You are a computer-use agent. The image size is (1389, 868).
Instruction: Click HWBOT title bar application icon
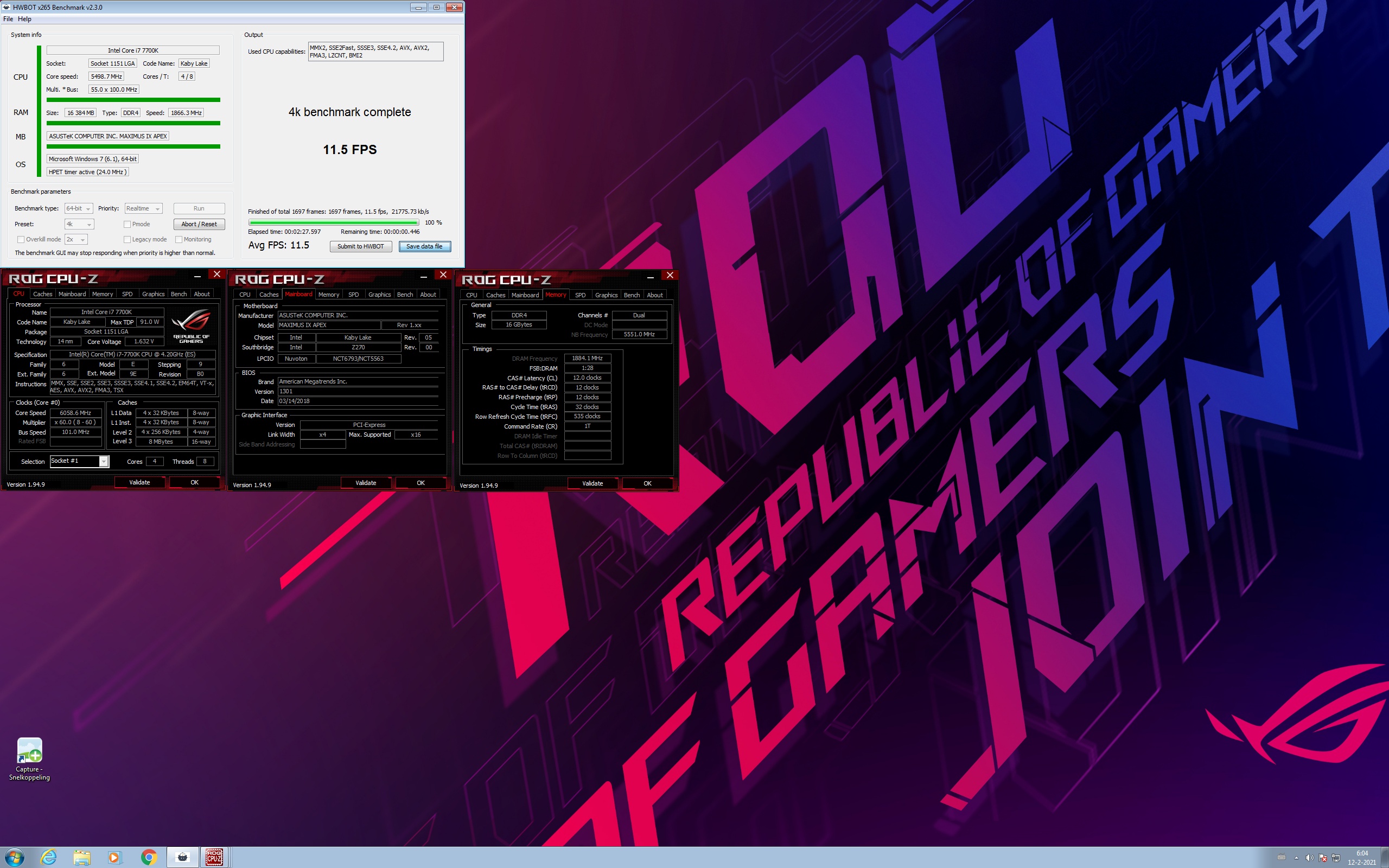point(7,8)
